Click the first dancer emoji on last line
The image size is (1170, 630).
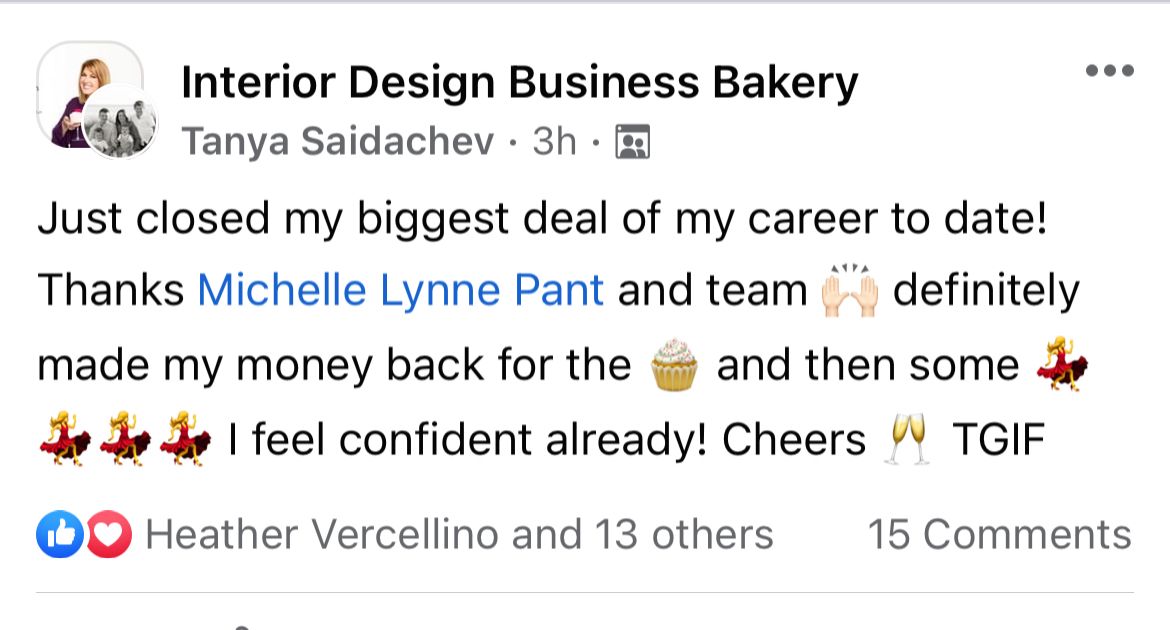[65, 441]
